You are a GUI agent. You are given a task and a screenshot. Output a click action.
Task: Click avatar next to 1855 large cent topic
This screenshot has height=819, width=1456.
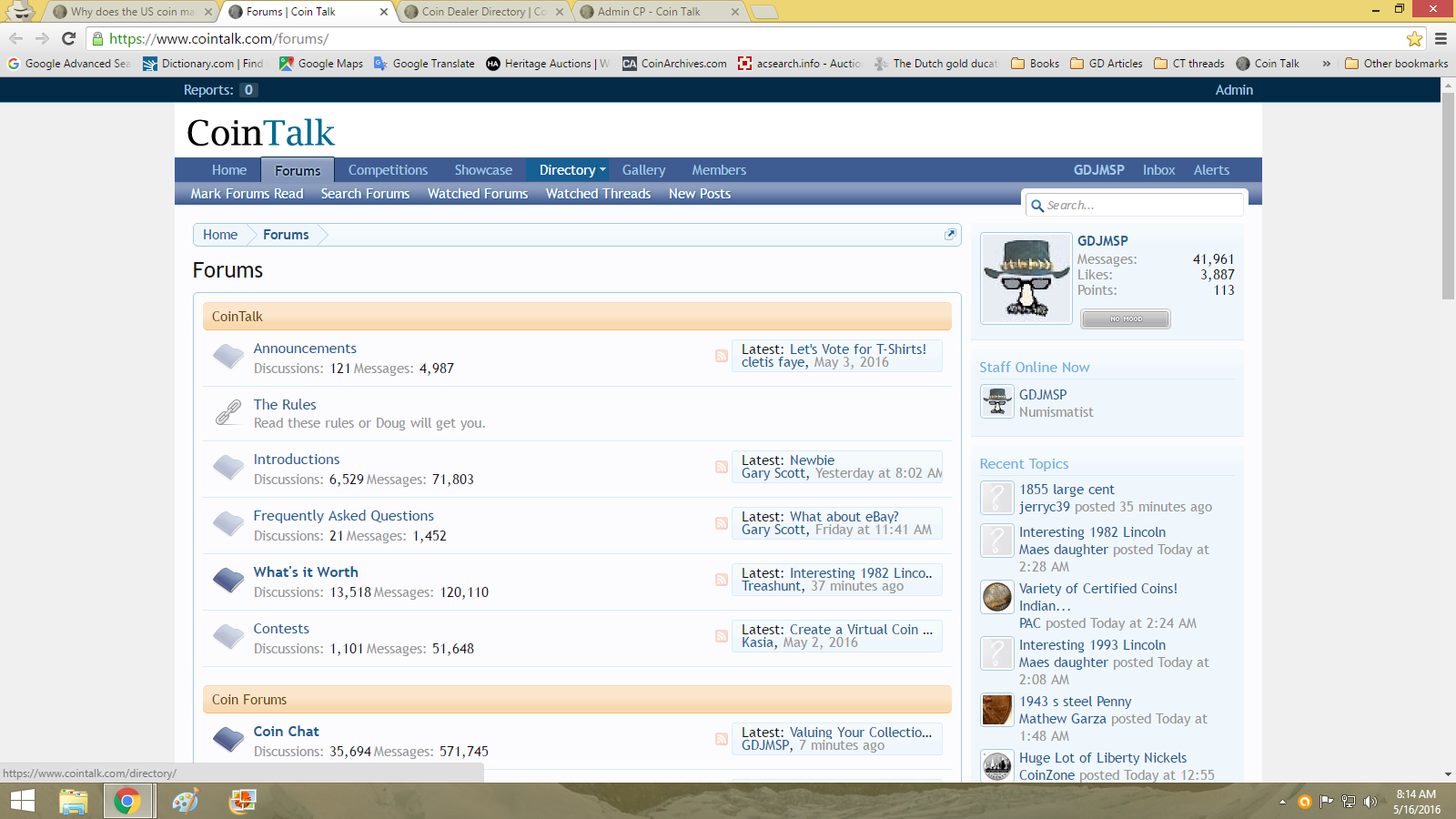[997, 498]
